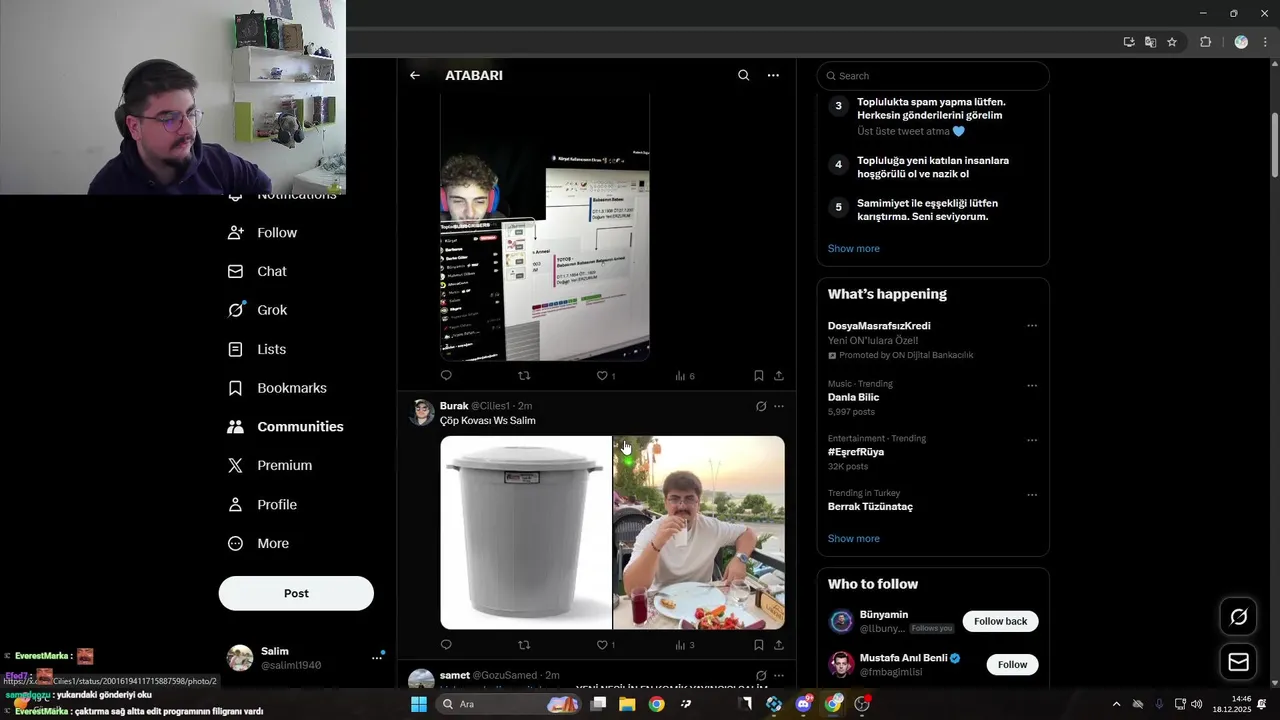The height and width of the screenshot is (720, 1280).
Task: Share the screen-photo post above Burak's
Action: coord(779,375)
